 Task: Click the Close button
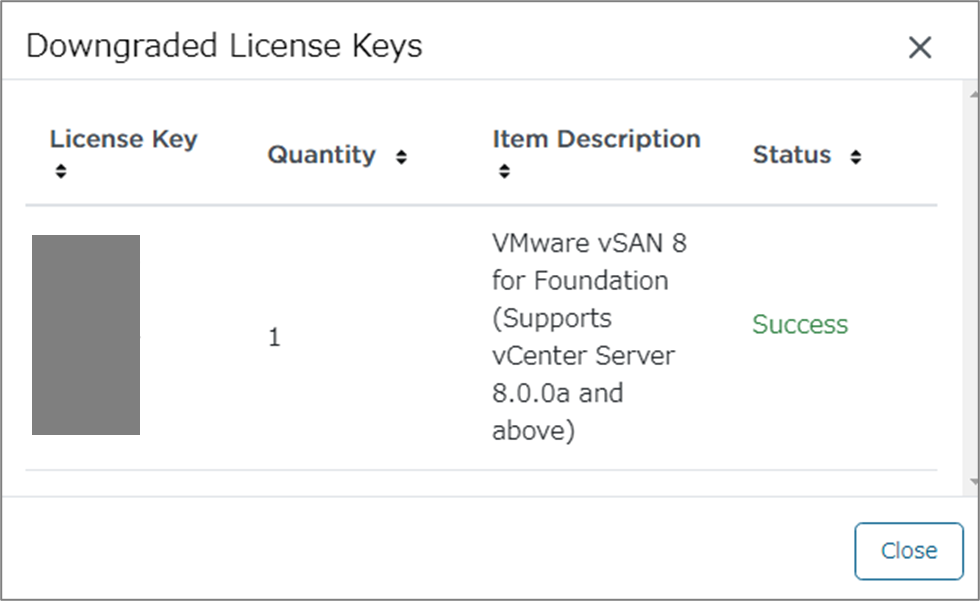[909, 551]
